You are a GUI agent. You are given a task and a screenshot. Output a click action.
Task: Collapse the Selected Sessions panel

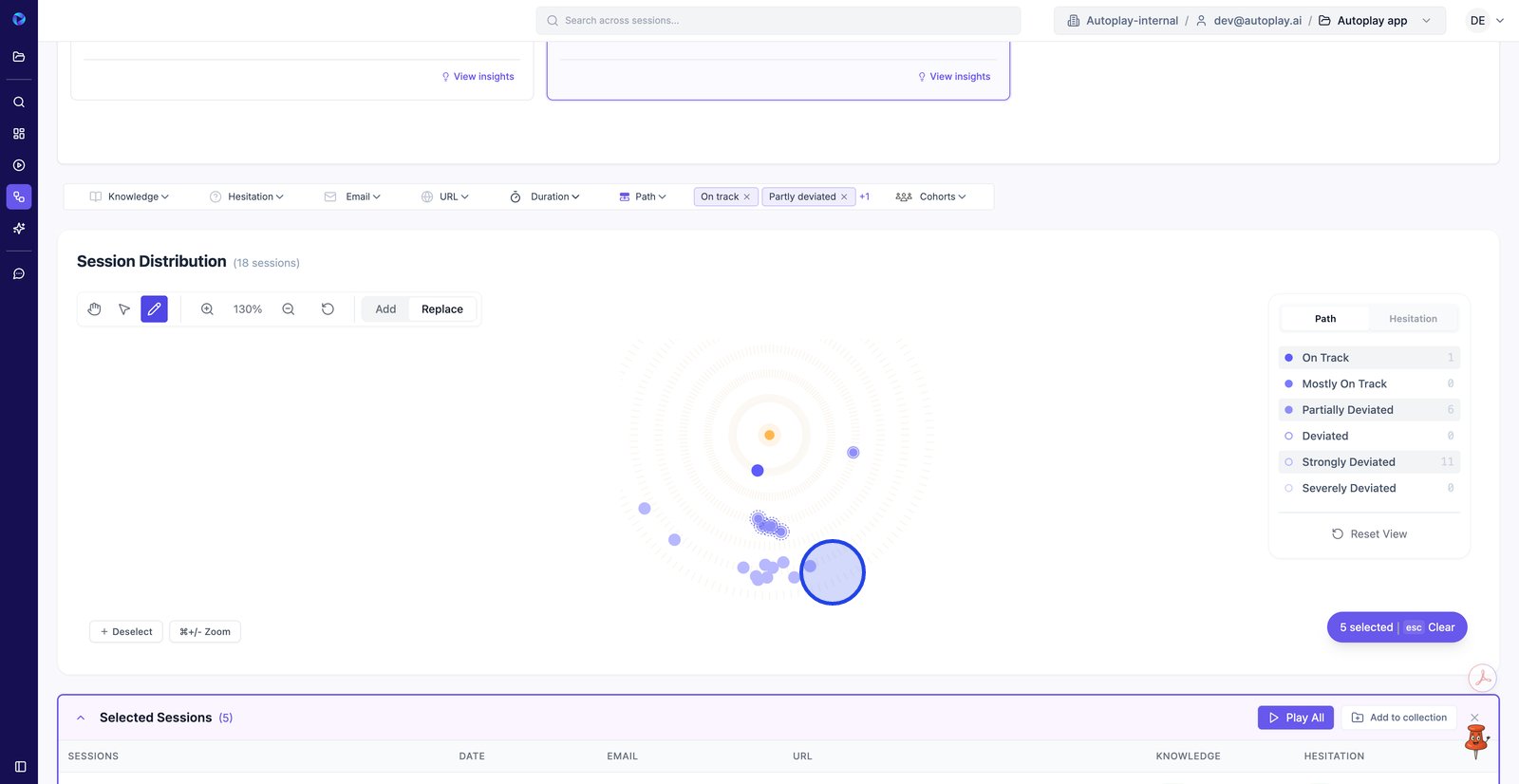pyautogui.click(x=81, y=719)
